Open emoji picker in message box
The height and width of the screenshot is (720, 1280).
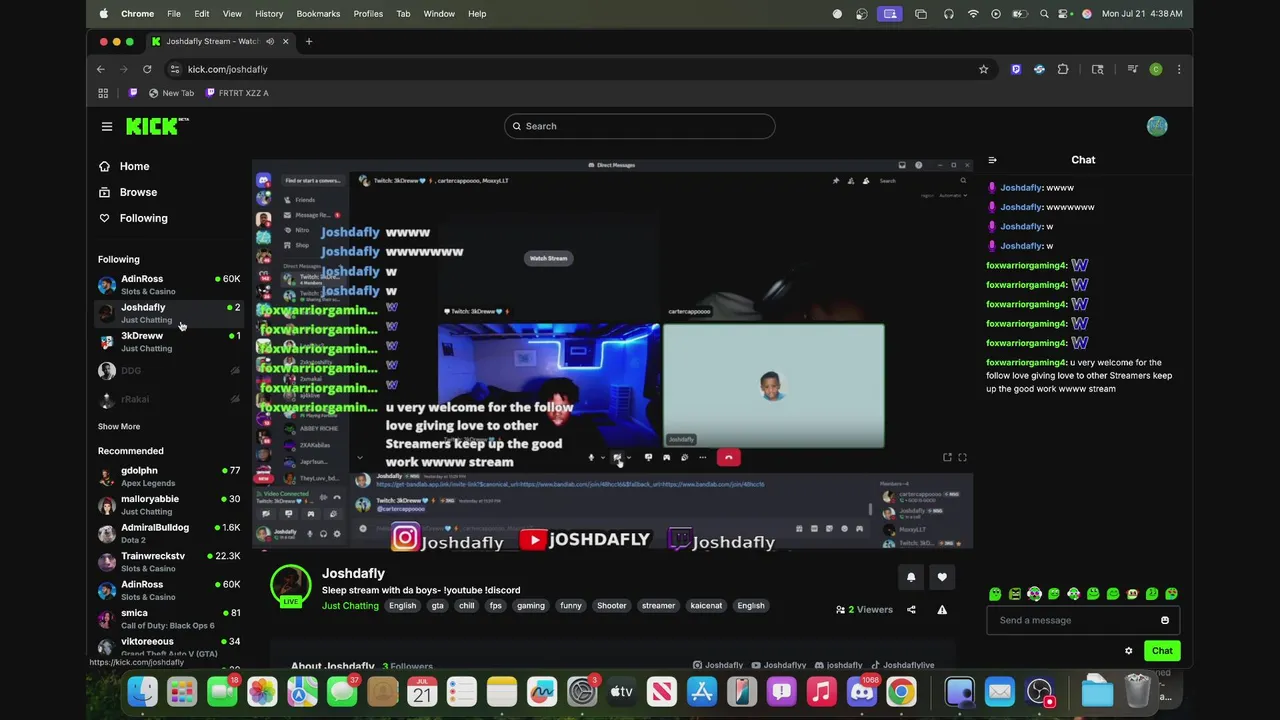point(1165,620)
